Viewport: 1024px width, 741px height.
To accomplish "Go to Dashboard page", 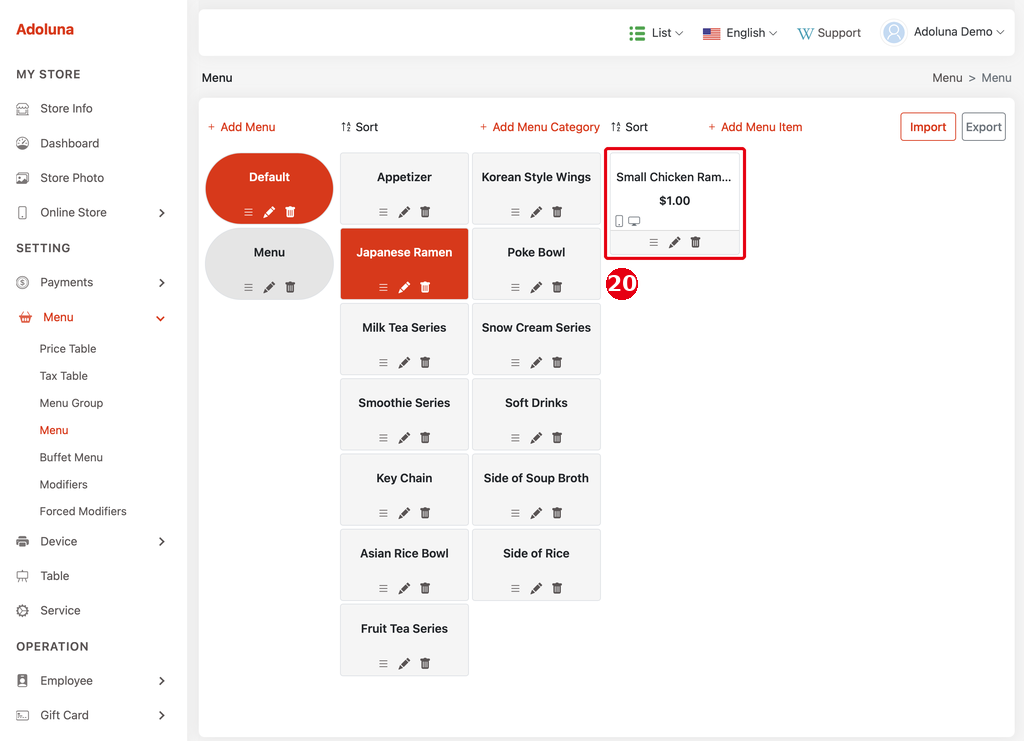I will (x=69, y=143).
